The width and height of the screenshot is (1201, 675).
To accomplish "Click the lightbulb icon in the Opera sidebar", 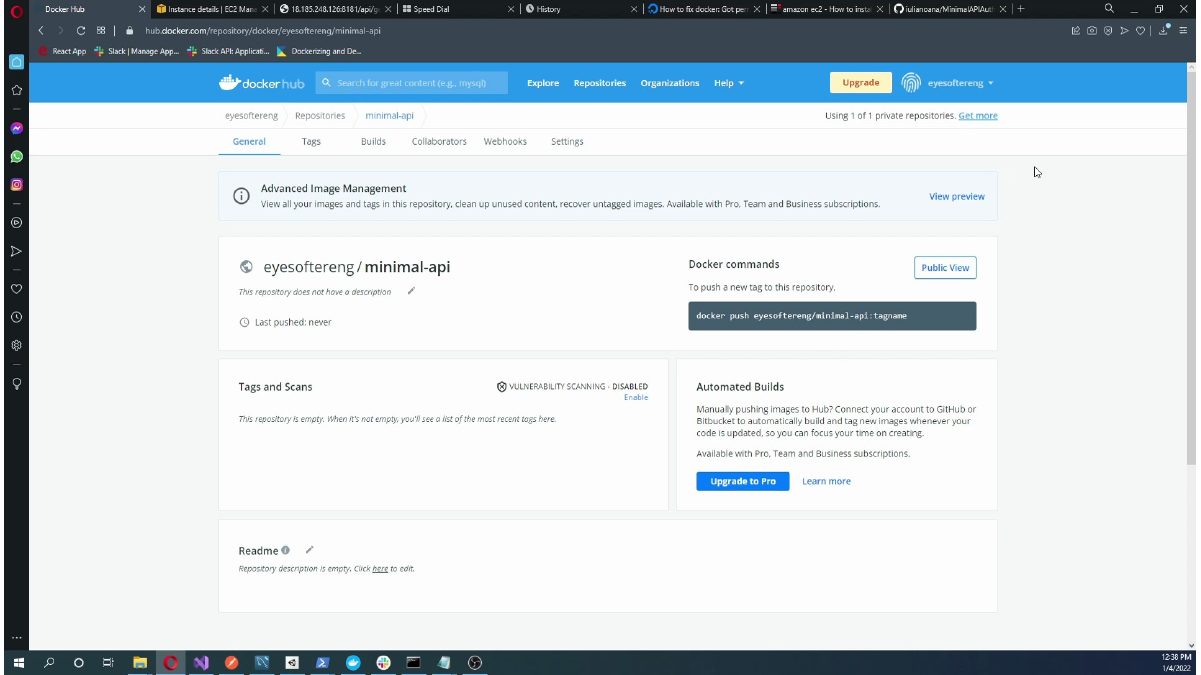I will pos(16,383).
